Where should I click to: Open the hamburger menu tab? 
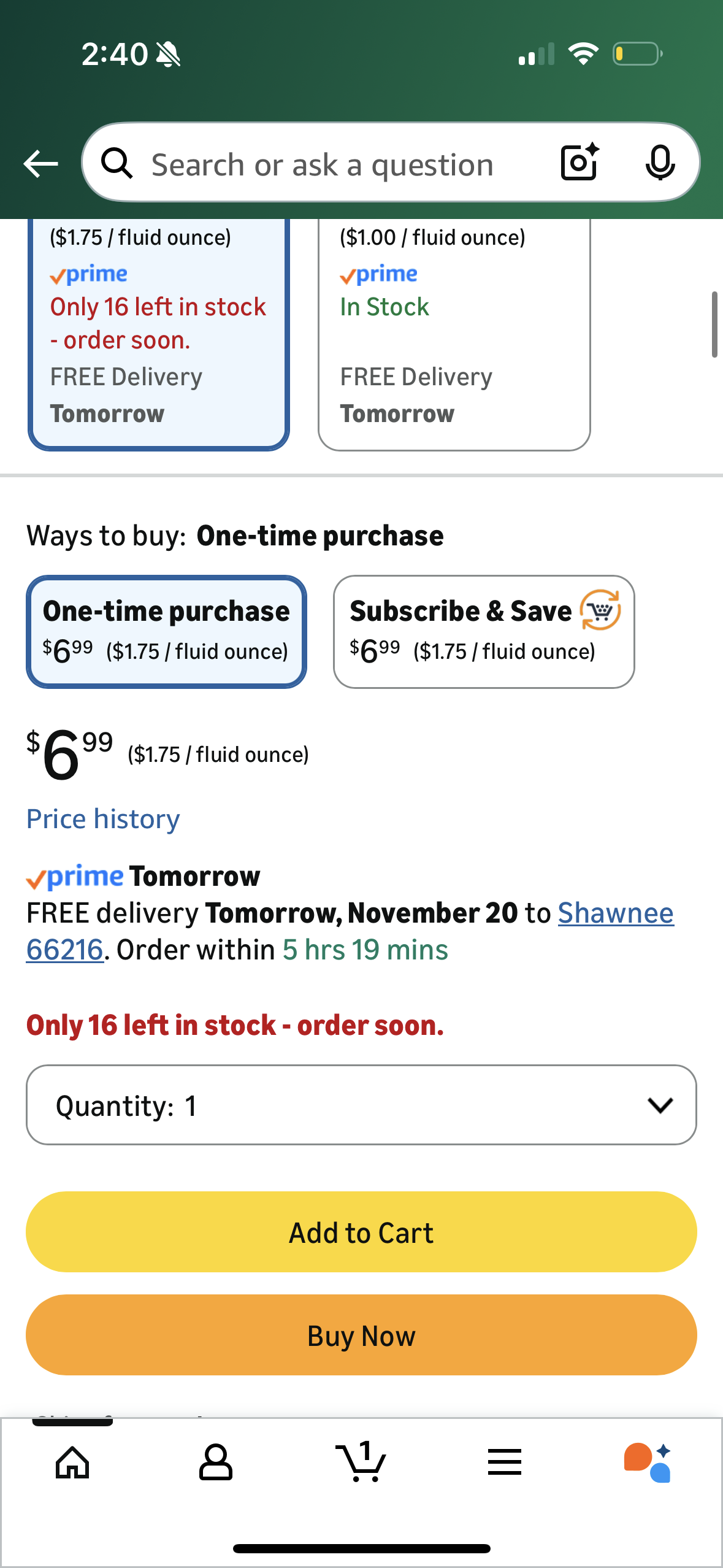[x=505, y=1462]
